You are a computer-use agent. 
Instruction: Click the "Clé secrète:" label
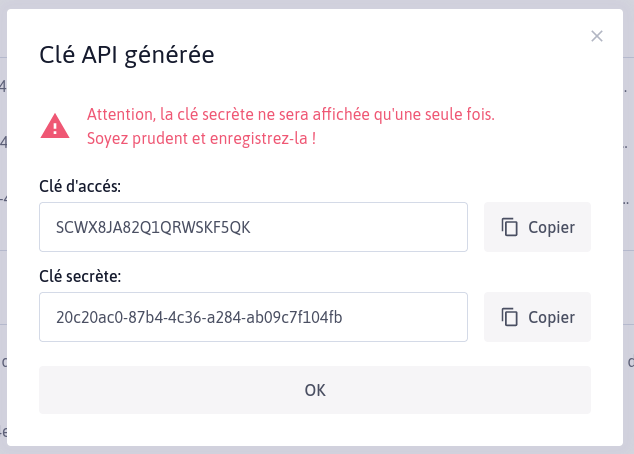coord(80,277)
